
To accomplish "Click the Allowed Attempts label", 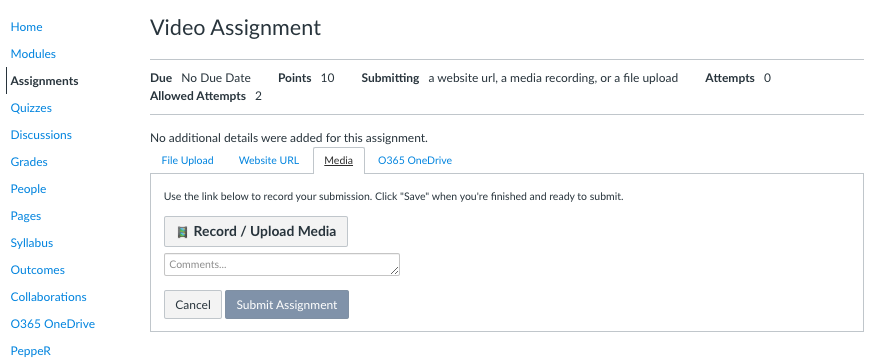I will point(198,96).
